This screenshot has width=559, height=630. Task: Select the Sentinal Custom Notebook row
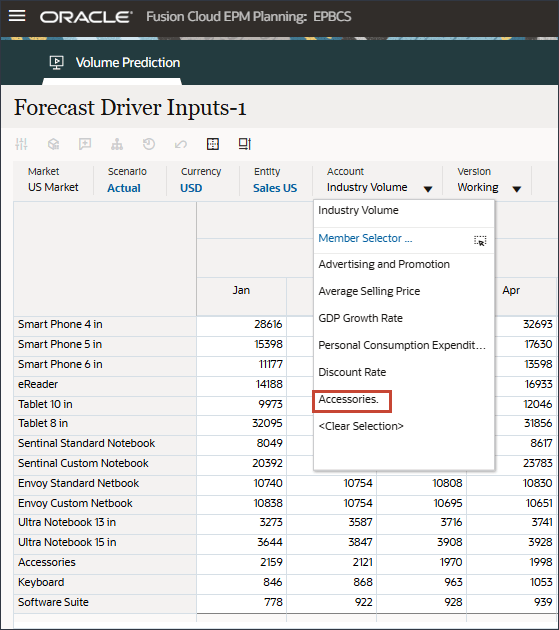click(x=105, y=465)
